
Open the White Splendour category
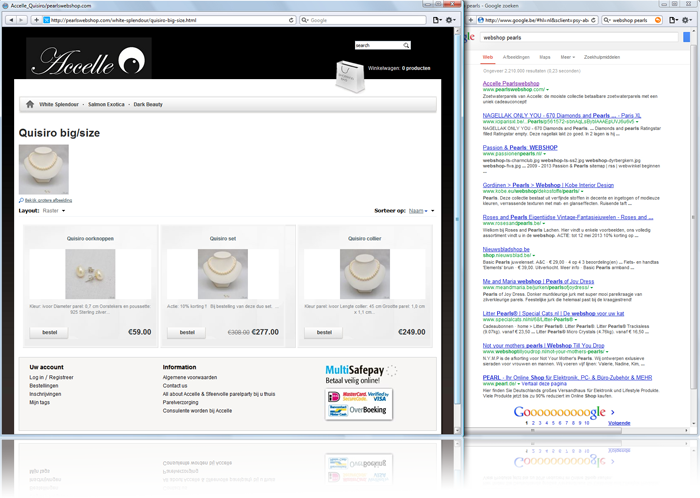click(x=59, y=104)
